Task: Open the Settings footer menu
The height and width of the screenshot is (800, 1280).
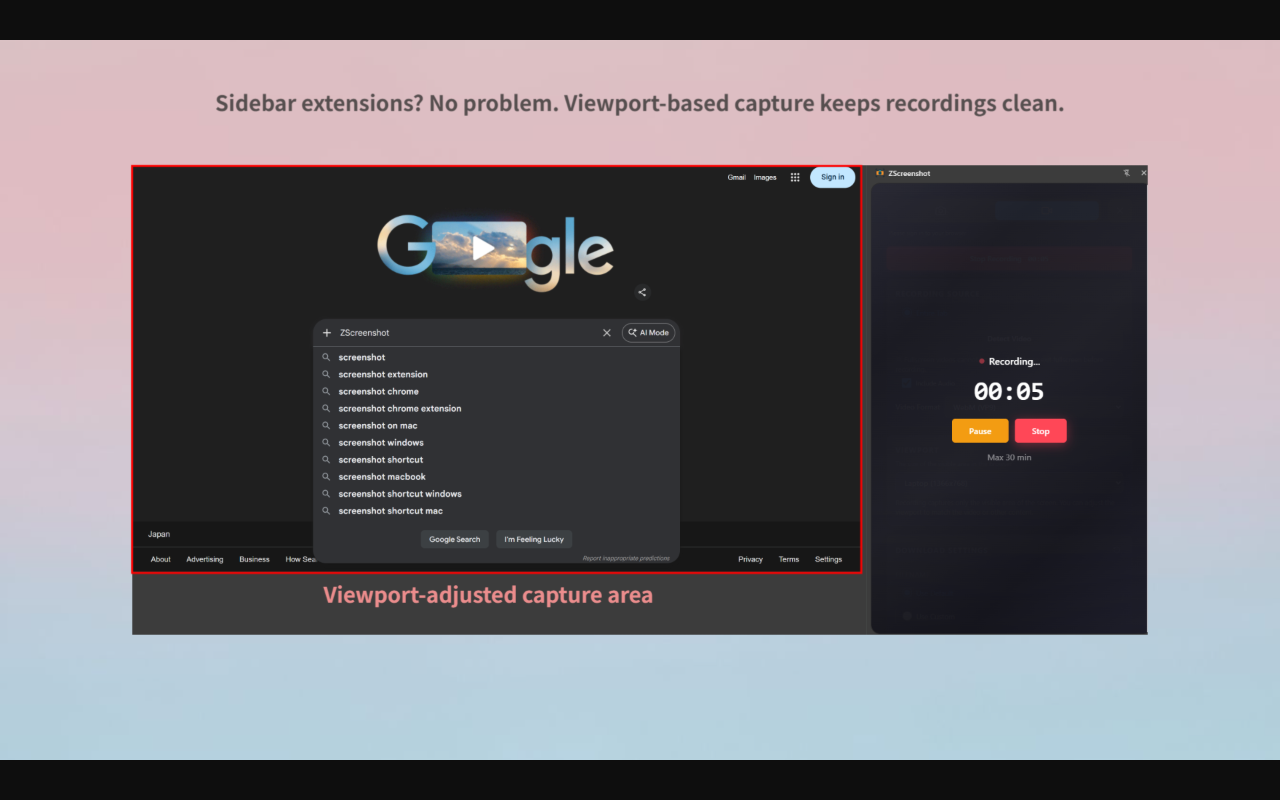Action: [828, 559]
